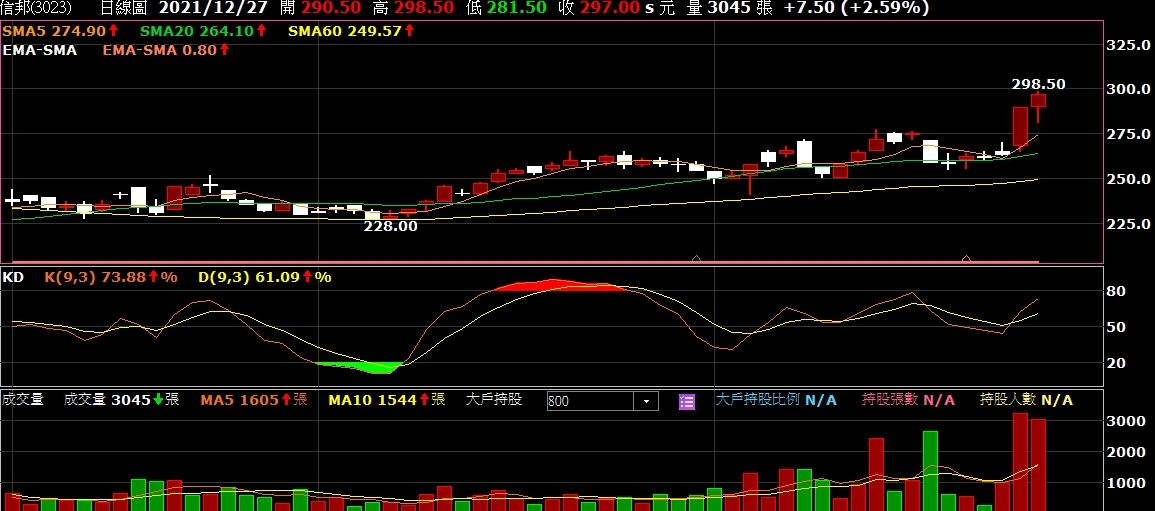Select the 信邦(3023) stock title

click(35, 7)
